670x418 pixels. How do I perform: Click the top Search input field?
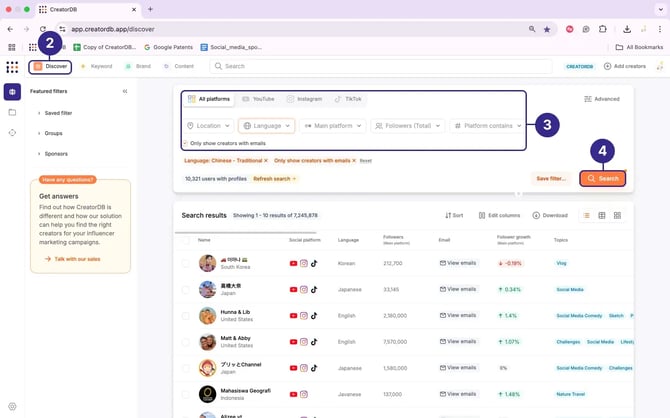coord(380,66)
